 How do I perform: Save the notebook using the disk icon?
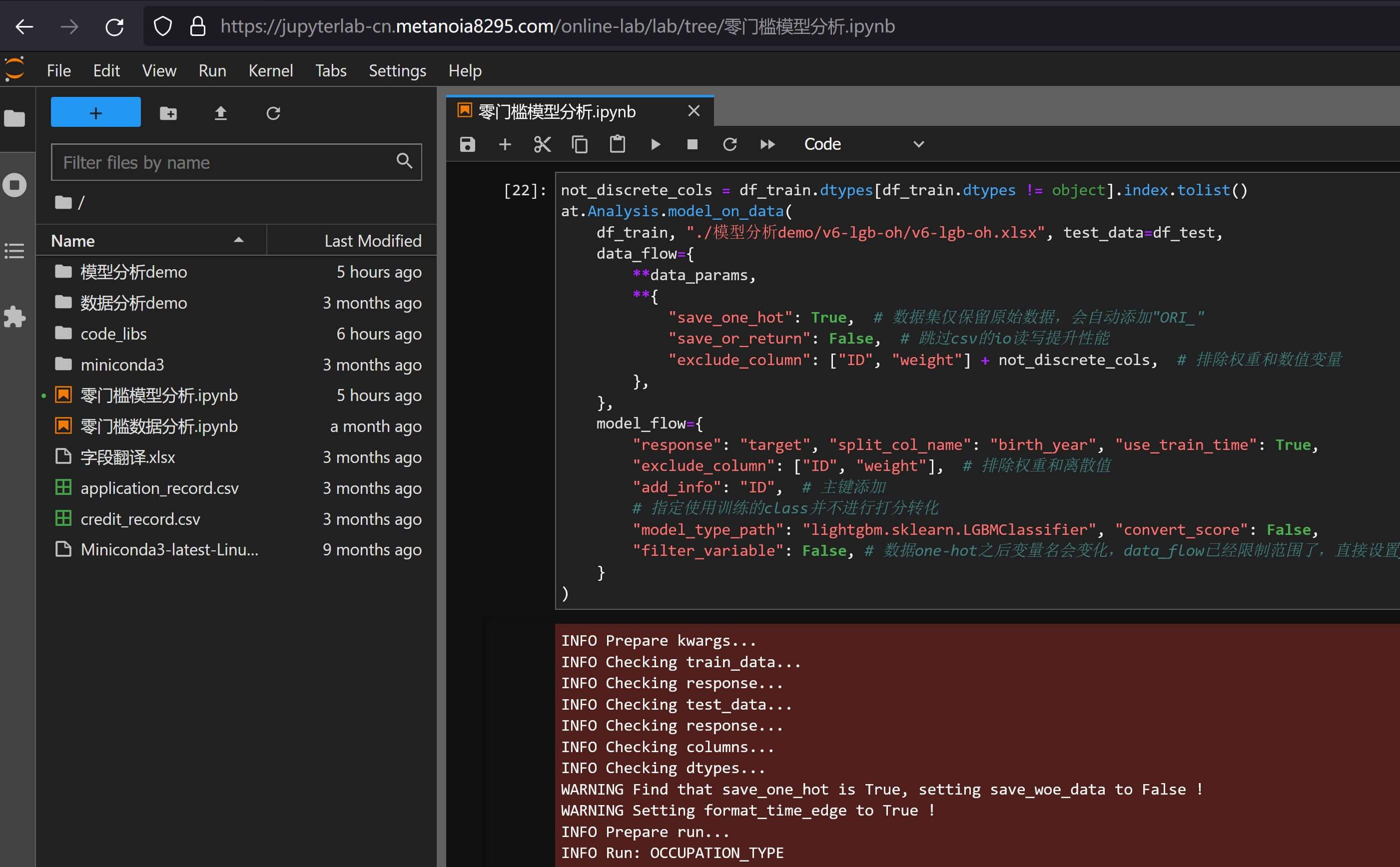click(x=468, y=144)
